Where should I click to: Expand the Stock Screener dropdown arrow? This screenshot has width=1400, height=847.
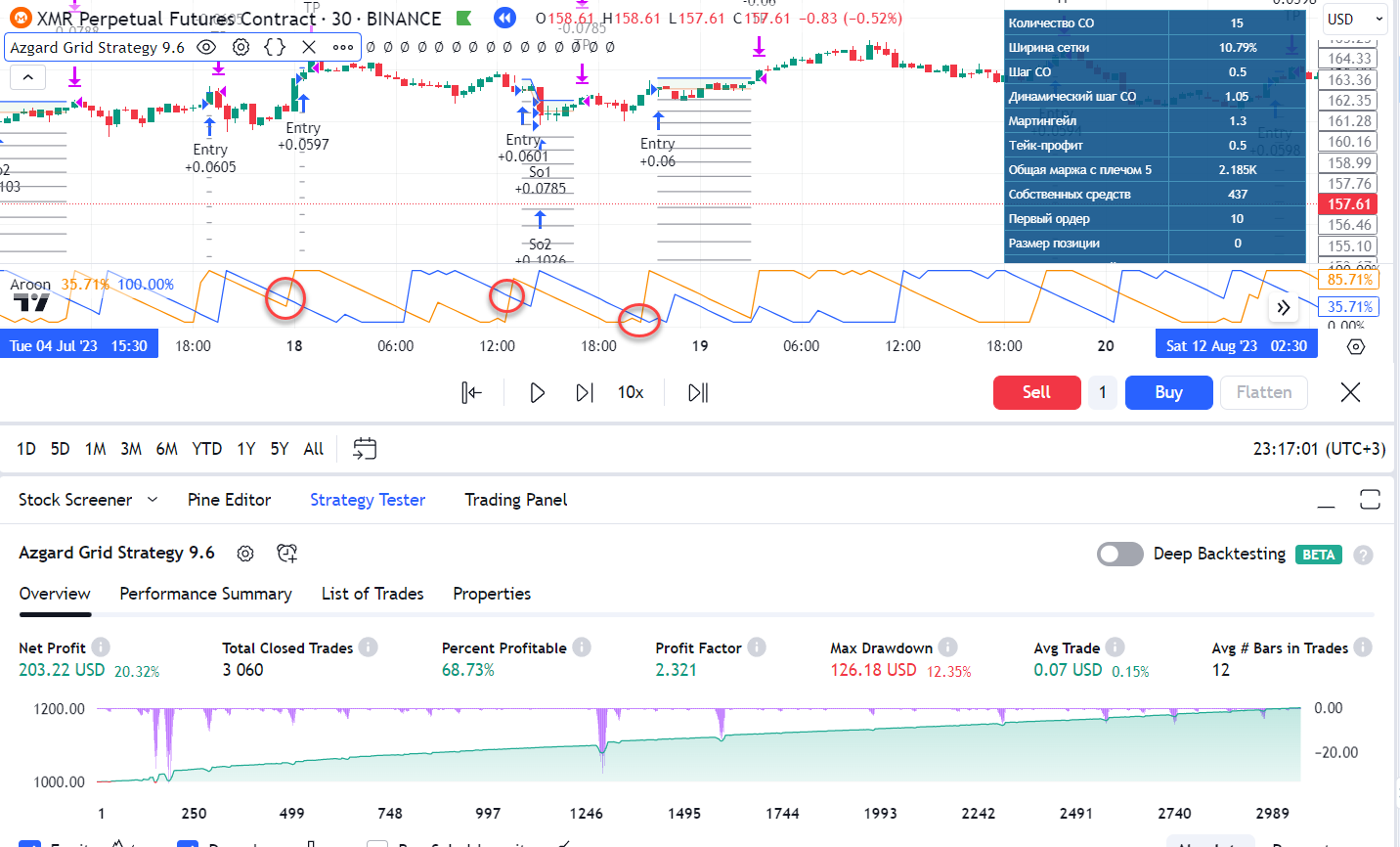point(153,500)
